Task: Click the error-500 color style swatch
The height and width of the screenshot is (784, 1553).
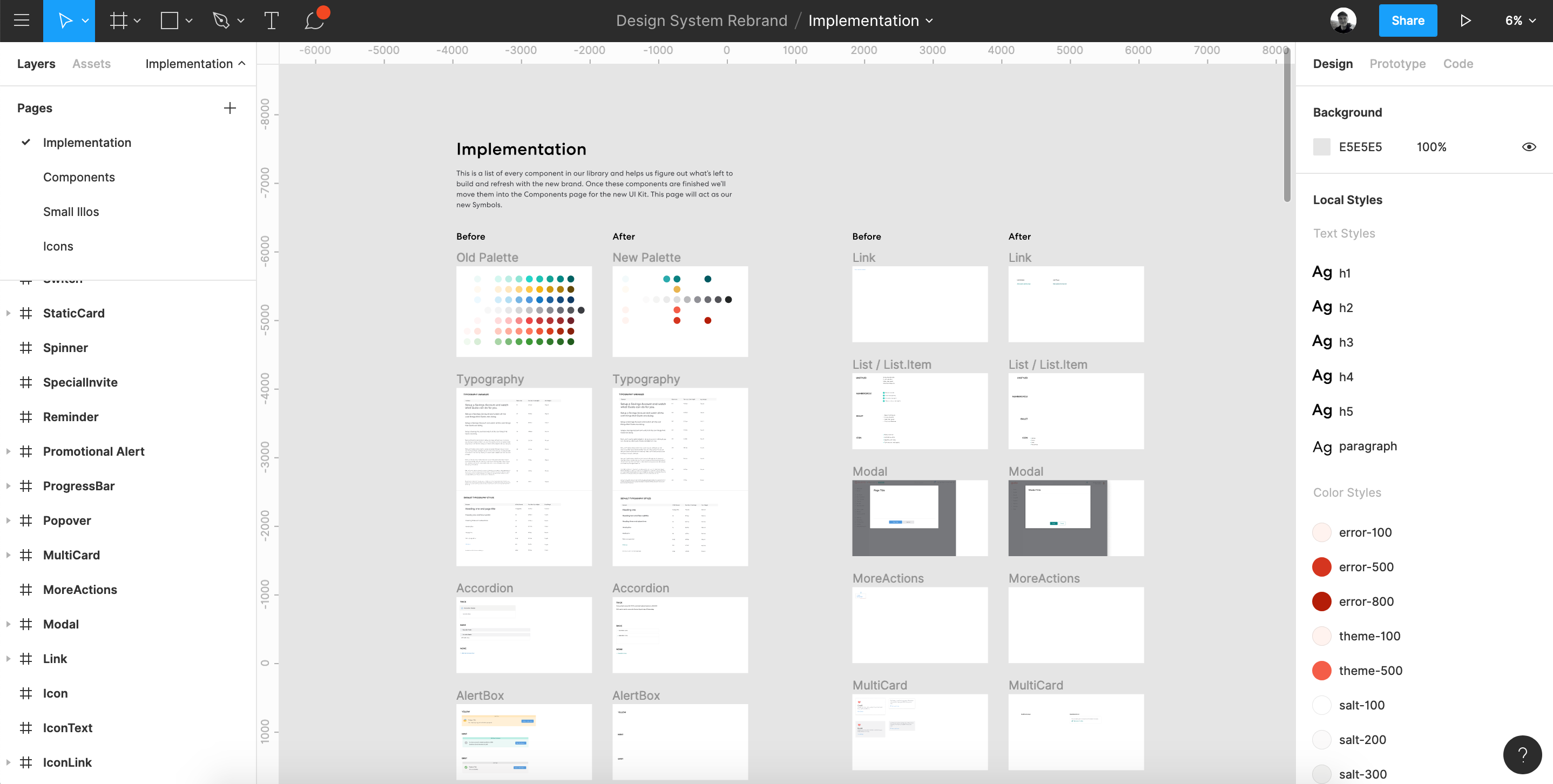Action: tap(1321, 567)
